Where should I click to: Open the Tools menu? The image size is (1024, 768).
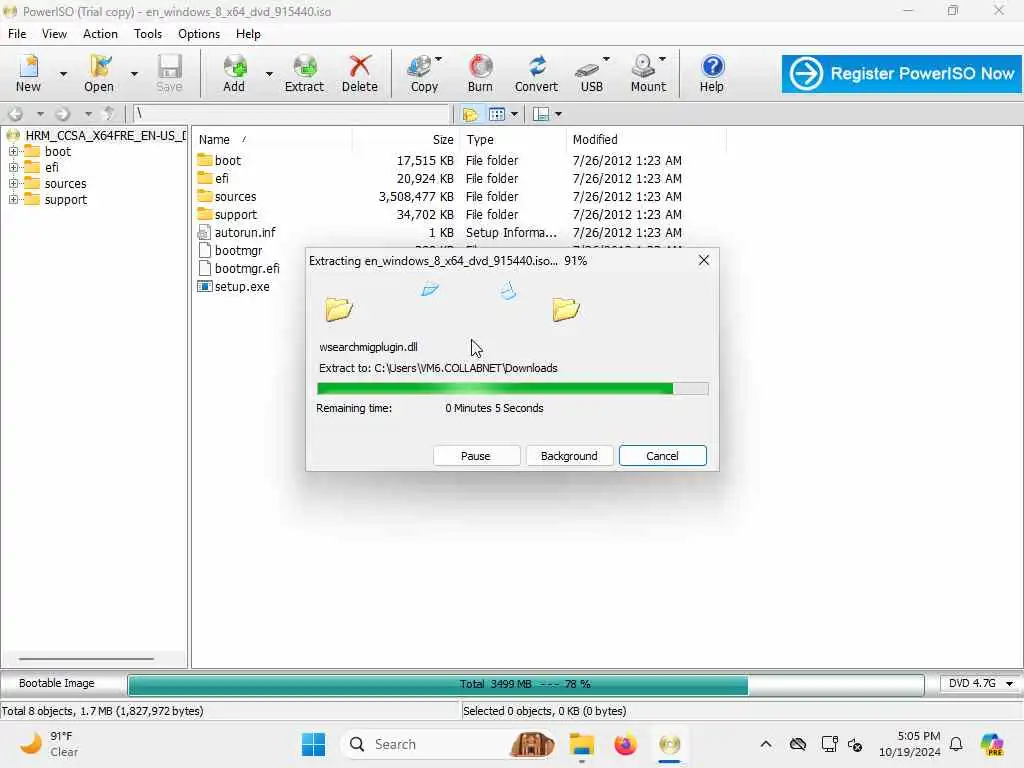click(x=148, y=34)
